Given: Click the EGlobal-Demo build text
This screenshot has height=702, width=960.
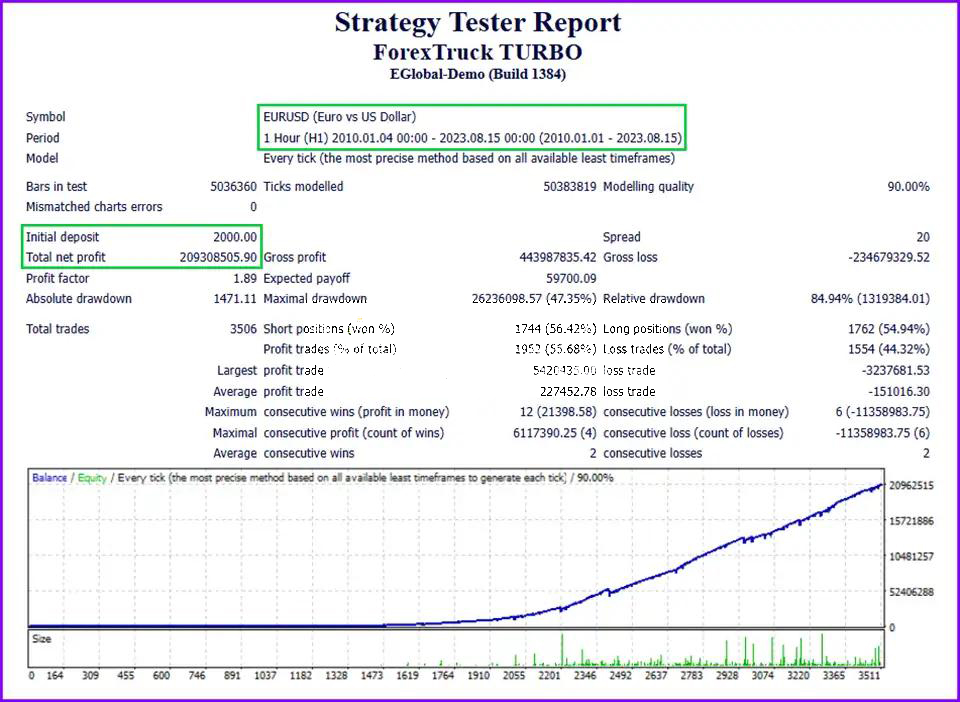Looking at the screenshot, I should tap(478, 74).
